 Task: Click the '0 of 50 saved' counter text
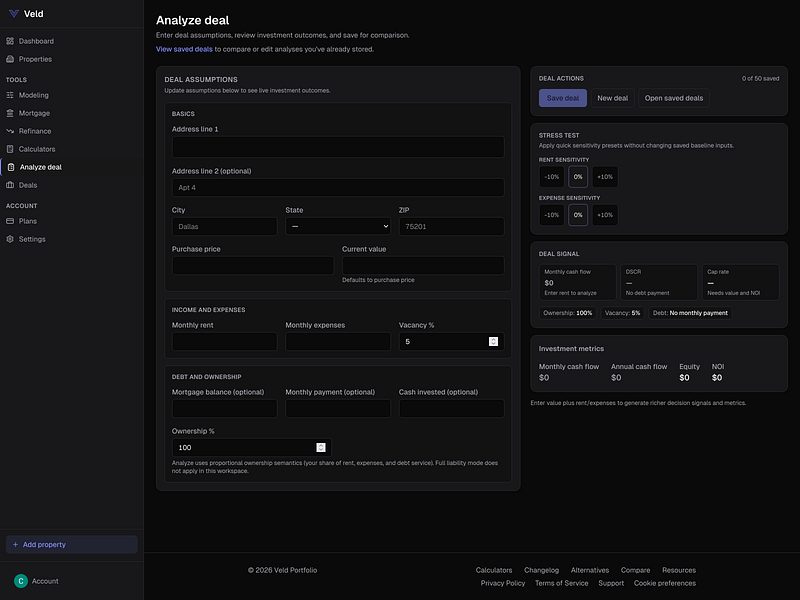[x=760, y=79]
